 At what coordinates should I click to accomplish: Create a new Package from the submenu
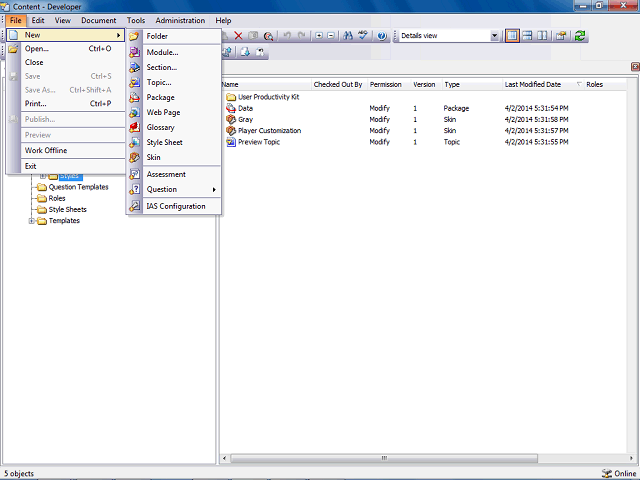coord(174,98)
